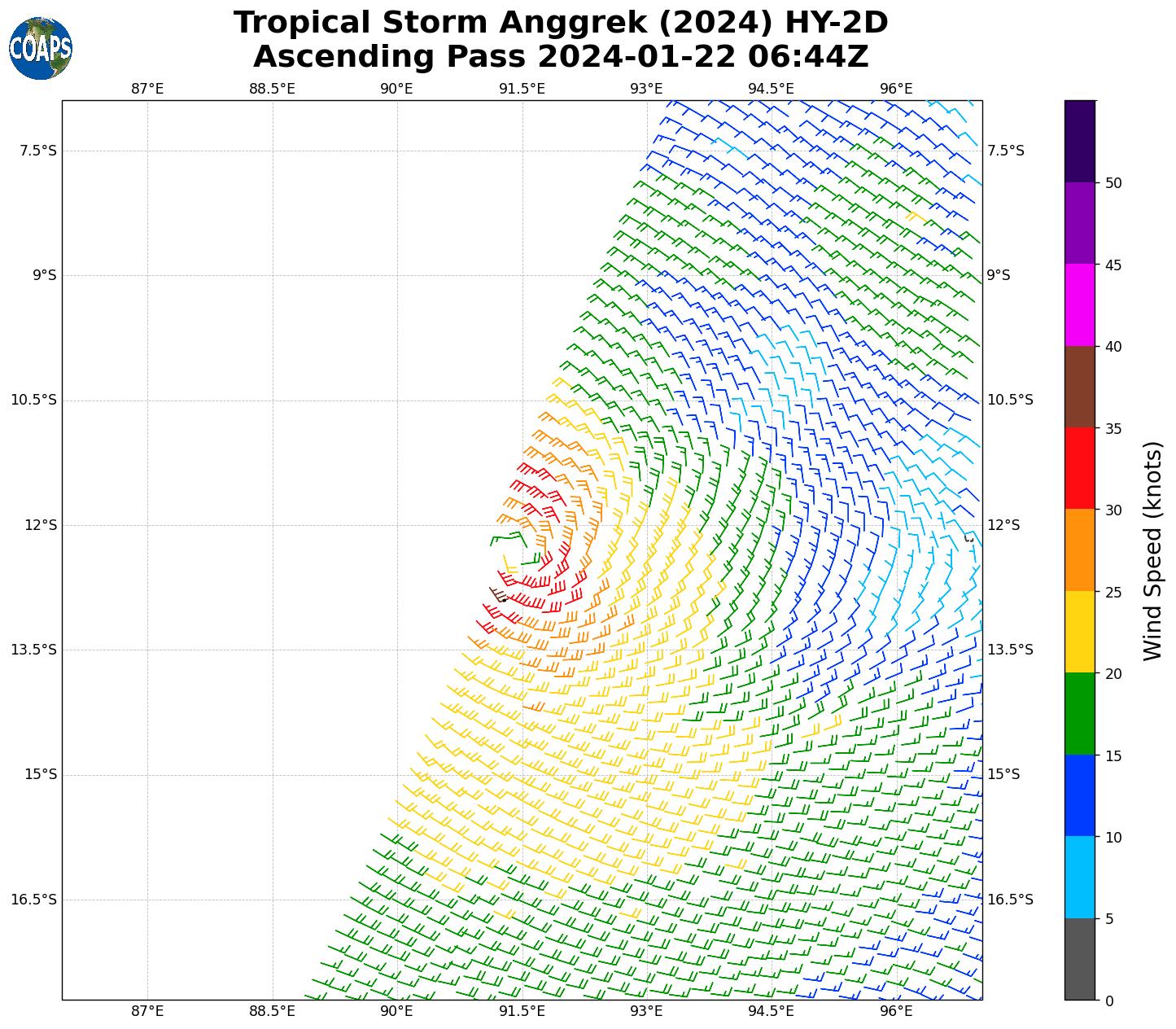Click the dark purple band above 50 knots

tap(1080, 141)
